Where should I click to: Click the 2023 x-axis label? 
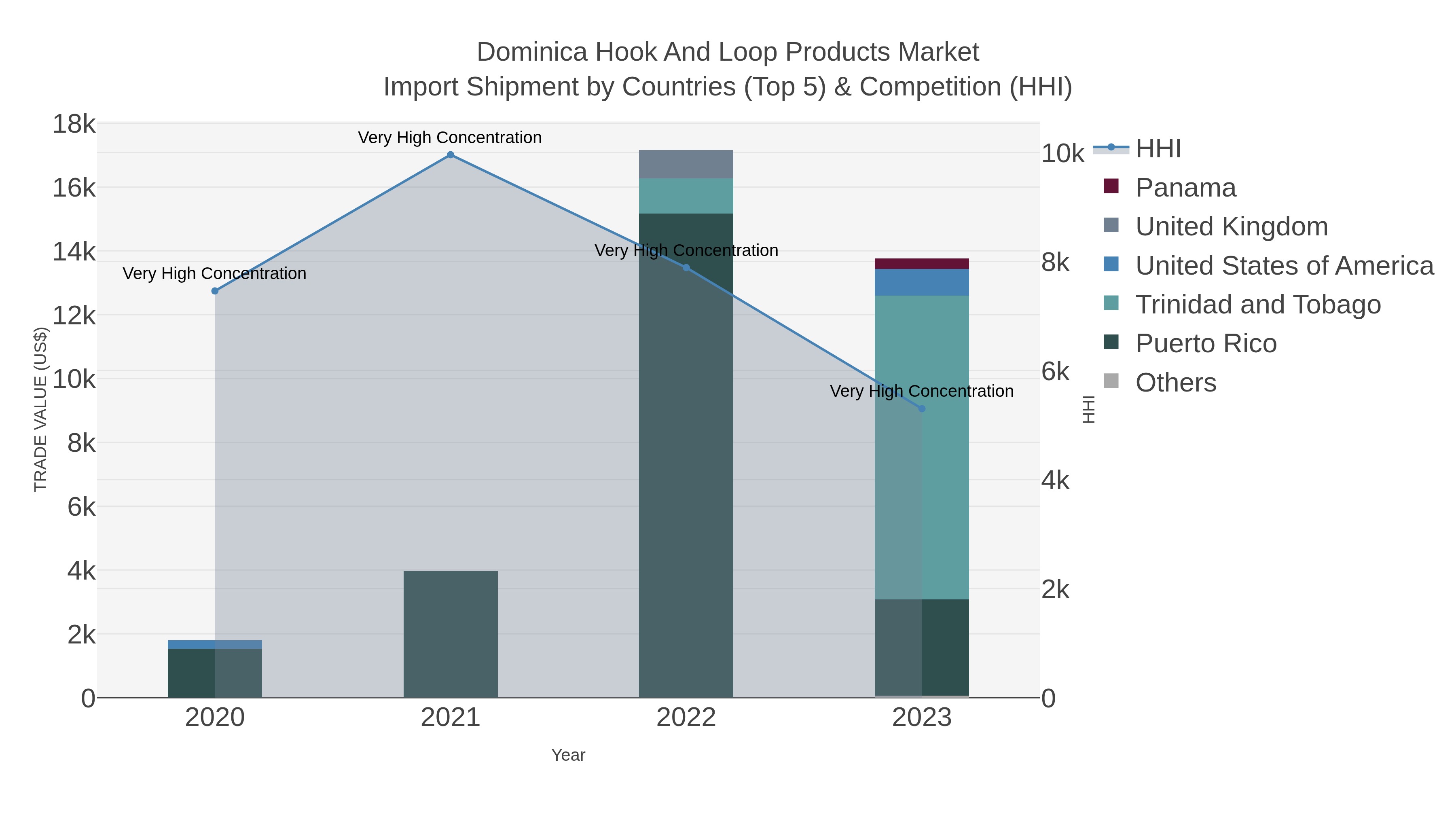922,718
